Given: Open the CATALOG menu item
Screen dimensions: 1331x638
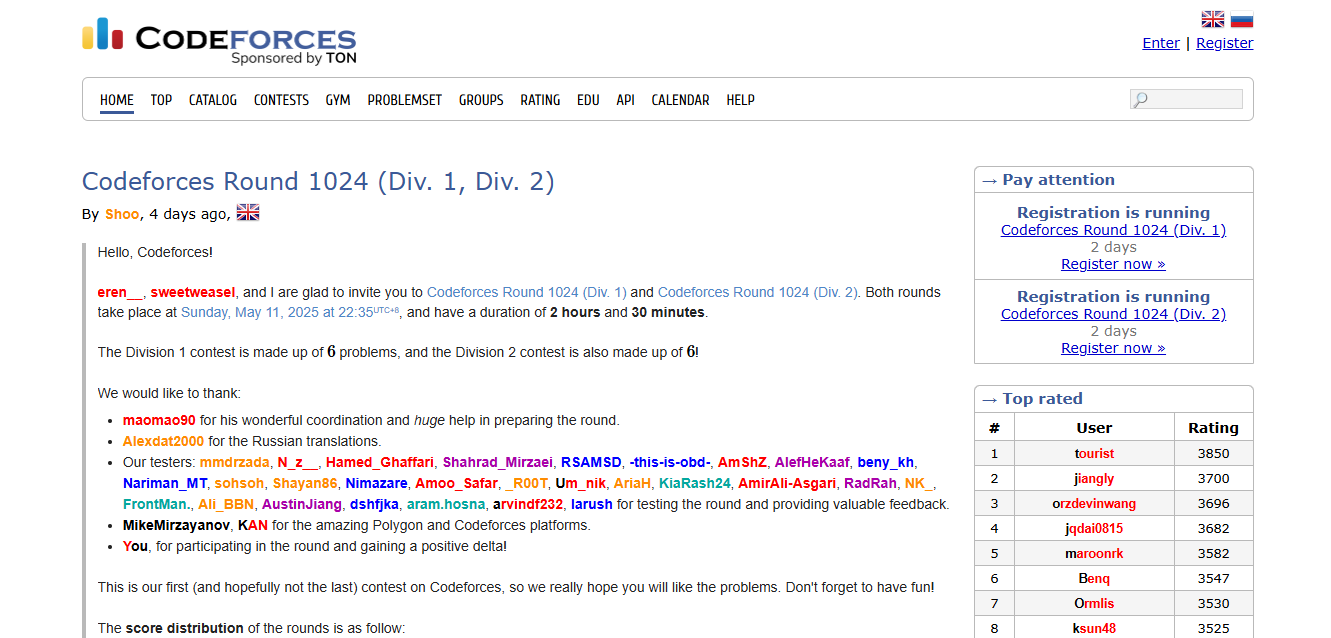Looking at the screenshot, I should [213, 100].
